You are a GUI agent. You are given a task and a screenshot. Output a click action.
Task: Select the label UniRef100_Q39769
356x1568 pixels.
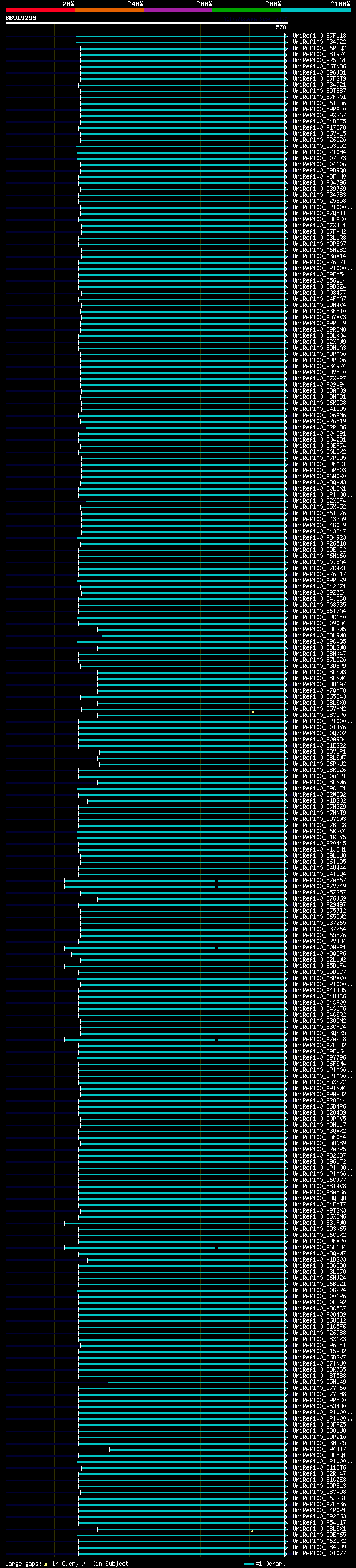(x=319, y=189)
